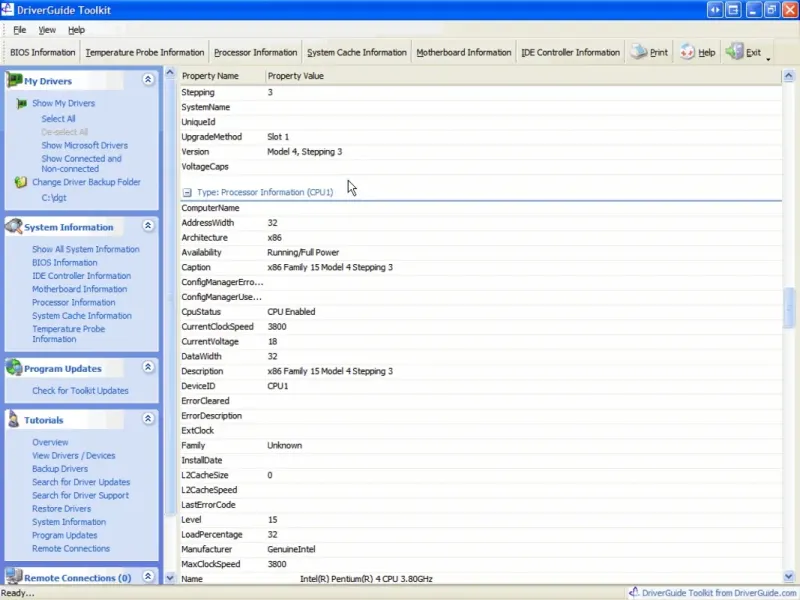This screenshot has height=600, width=800.
Task: Click Show Connected and Non-connected link
Action: [82, 164]
